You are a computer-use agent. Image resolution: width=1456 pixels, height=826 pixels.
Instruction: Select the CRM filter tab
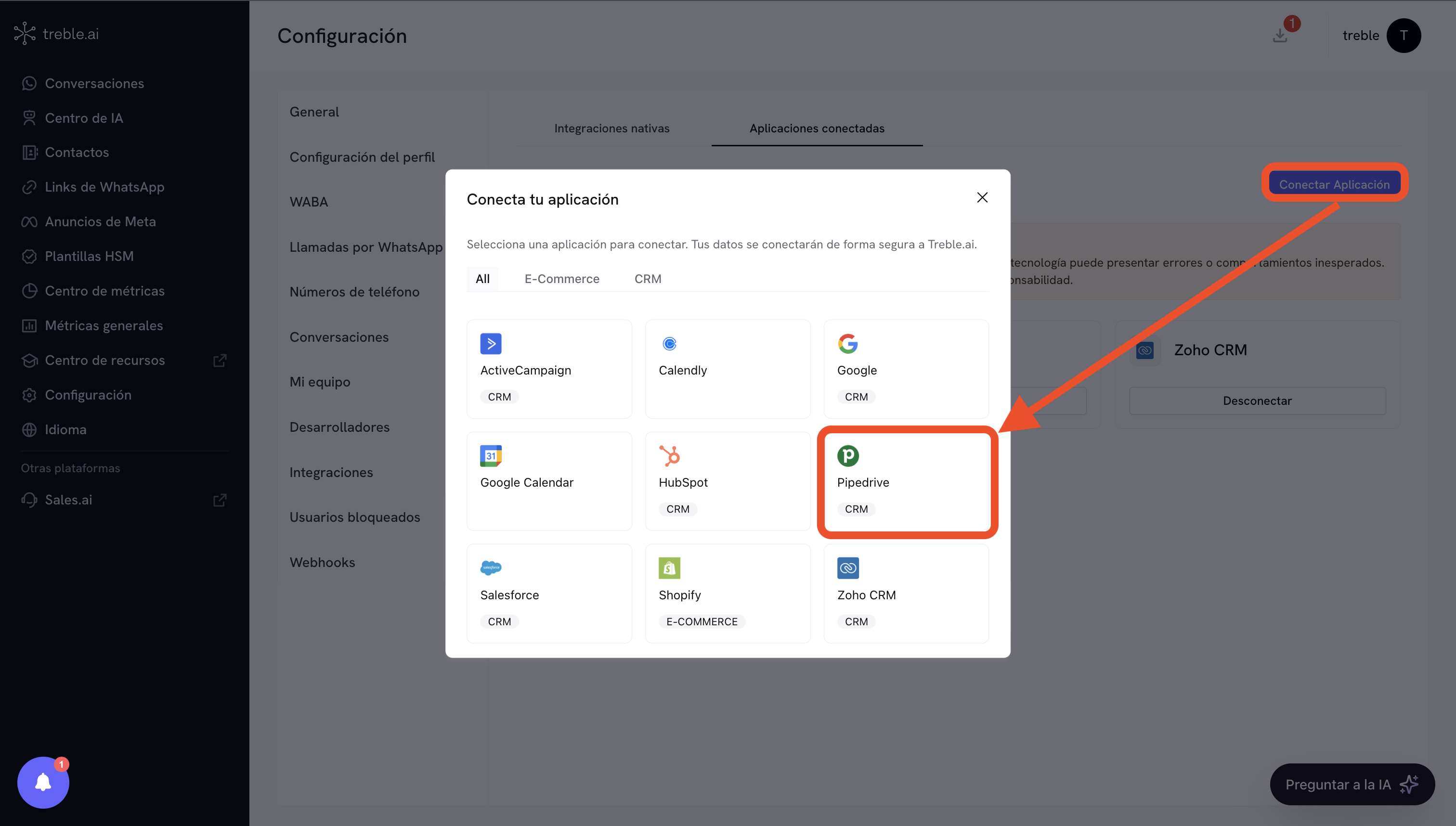click(648, 279)
